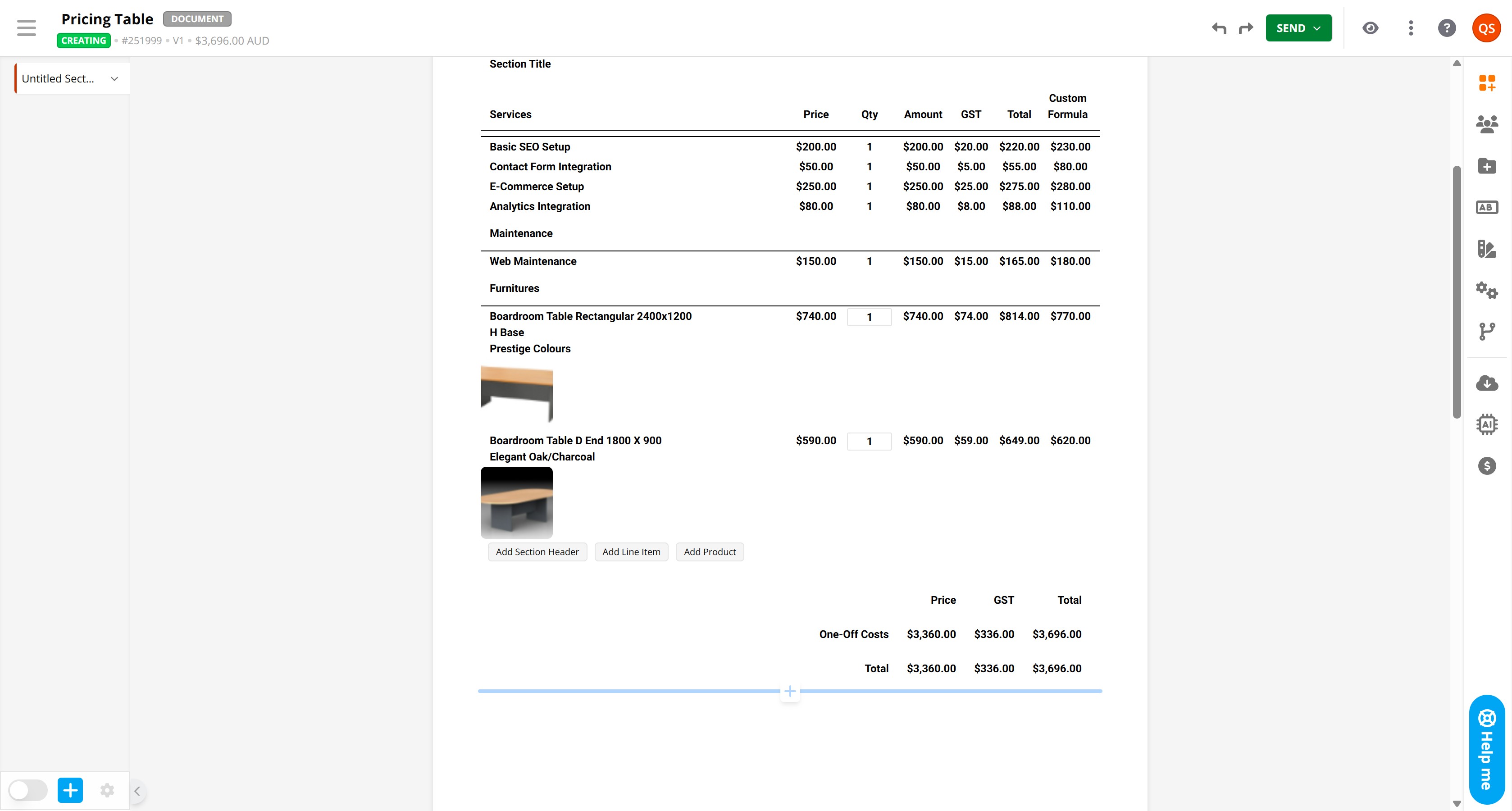Click the cloud download icon
This screenshot has width=1512, height=811.
coord(1486,383)
